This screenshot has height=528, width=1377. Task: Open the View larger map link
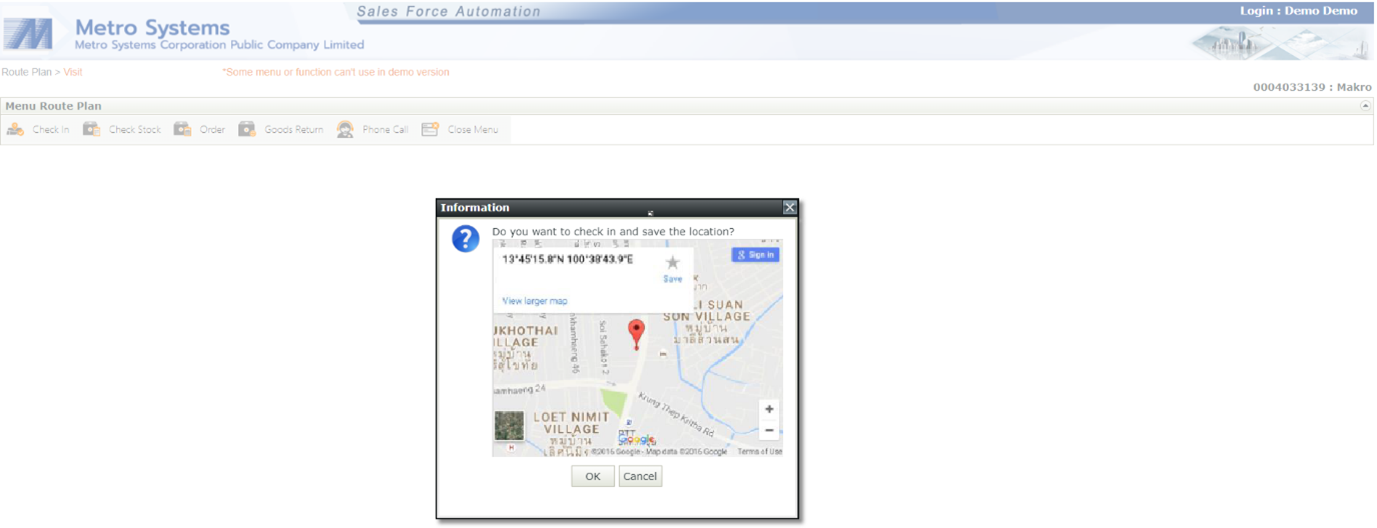535,301
